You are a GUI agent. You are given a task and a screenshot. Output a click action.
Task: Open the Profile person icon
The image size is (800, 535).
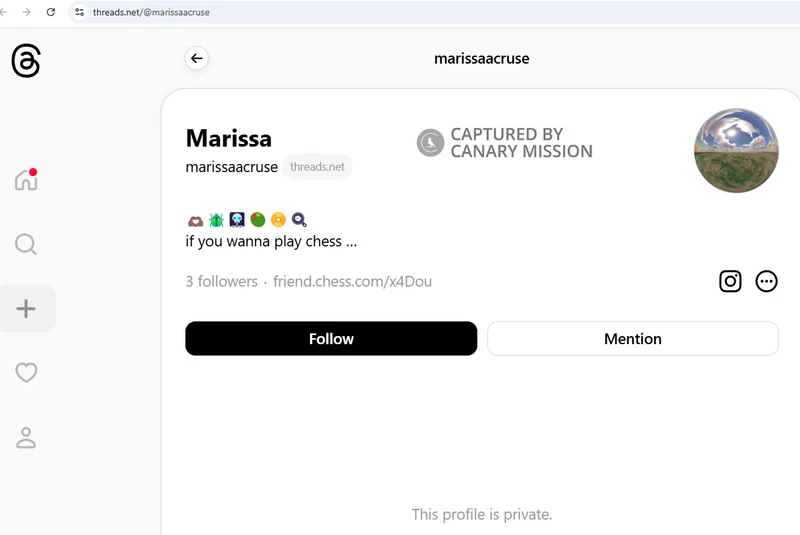tap(26, 438)
